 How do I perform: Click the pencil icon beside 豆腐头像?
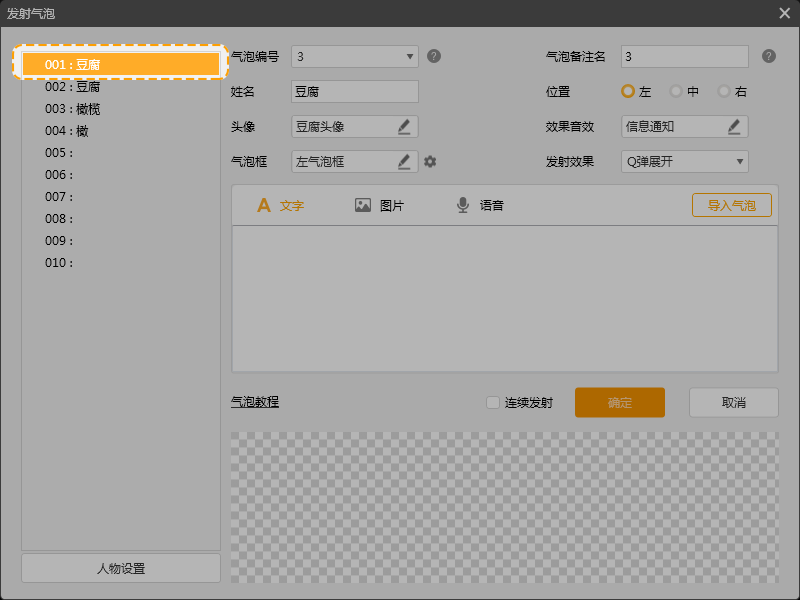click(x=404, y=126)
